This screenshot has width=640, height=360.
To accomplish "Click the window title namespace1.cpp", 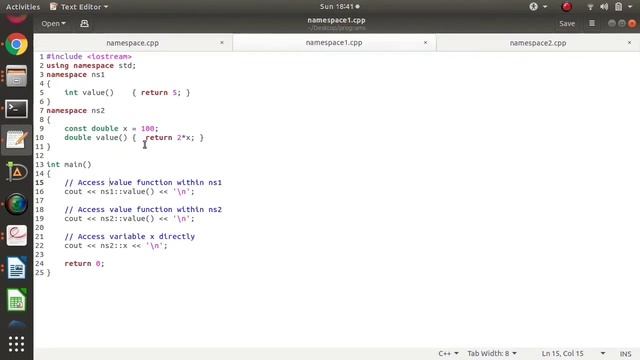I will coord(336,20).
